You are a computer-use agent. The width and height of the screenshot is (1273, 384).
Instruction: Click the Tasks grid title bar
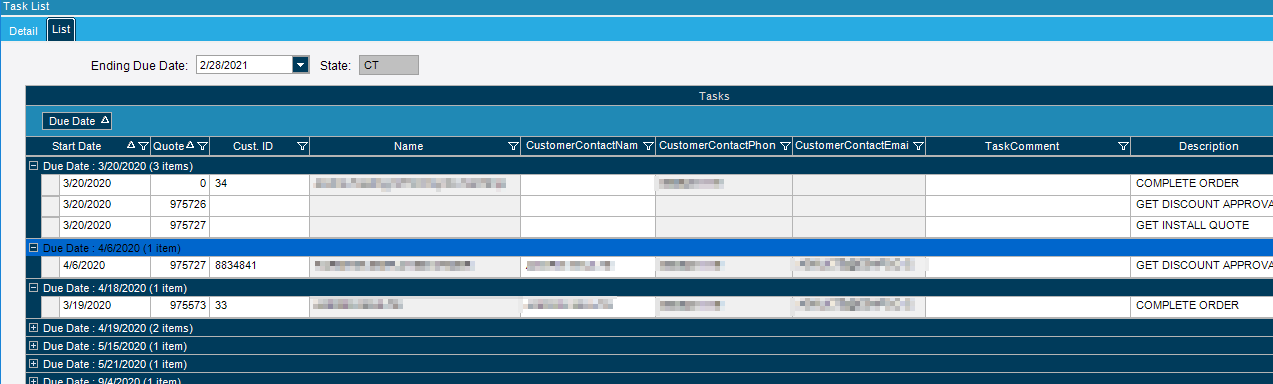(x=649, y=97)
